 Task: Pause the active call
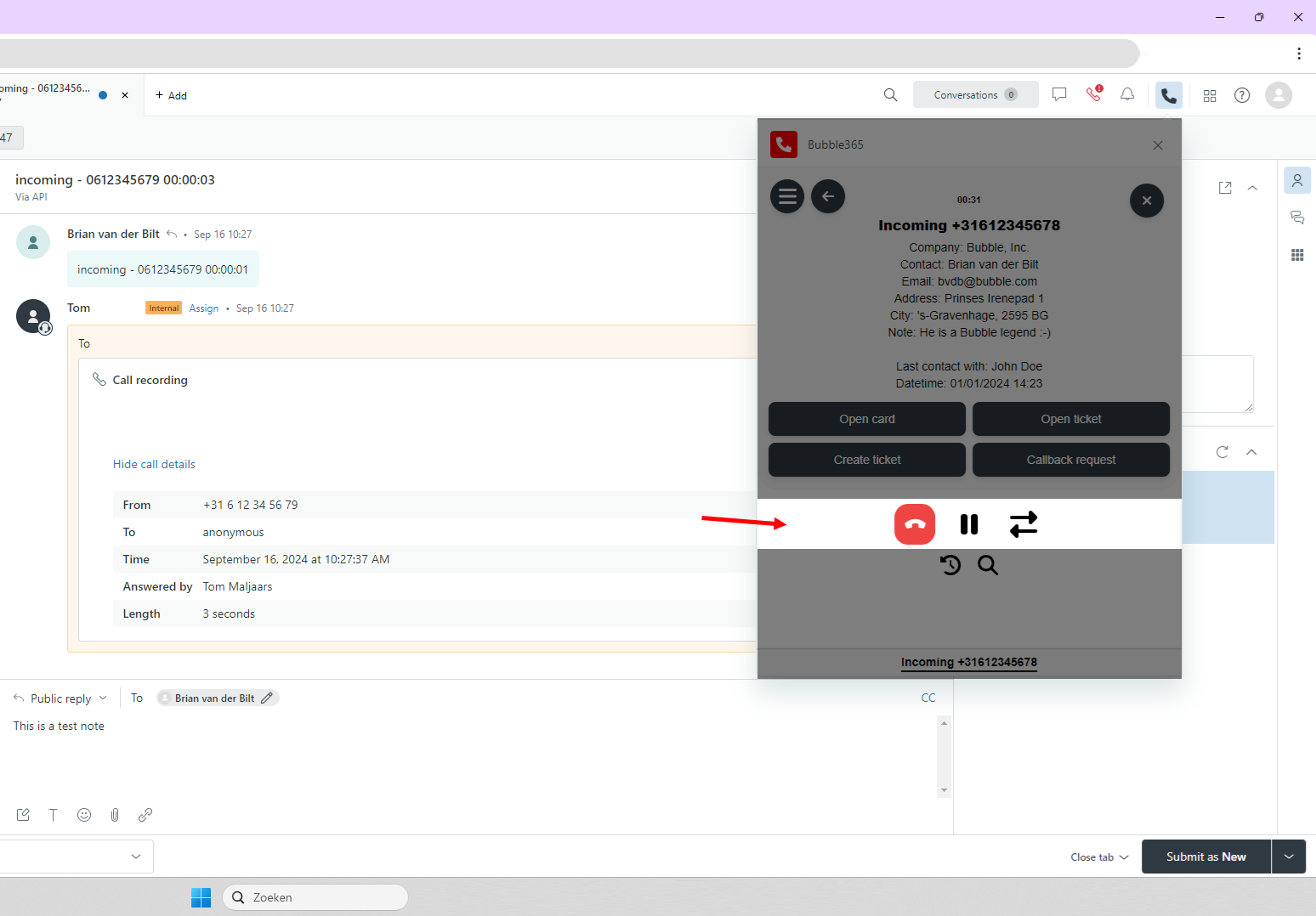pyautogui.click(x=968, y=524)
